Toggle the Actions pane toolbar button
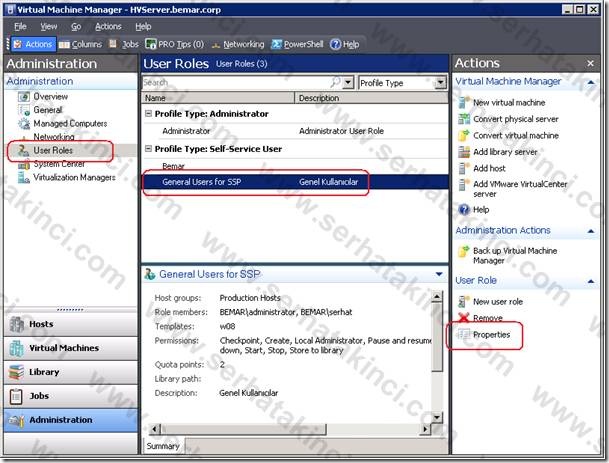Viewport: 609px width, 463px height. pyautogui.click(x=33, y=44)
